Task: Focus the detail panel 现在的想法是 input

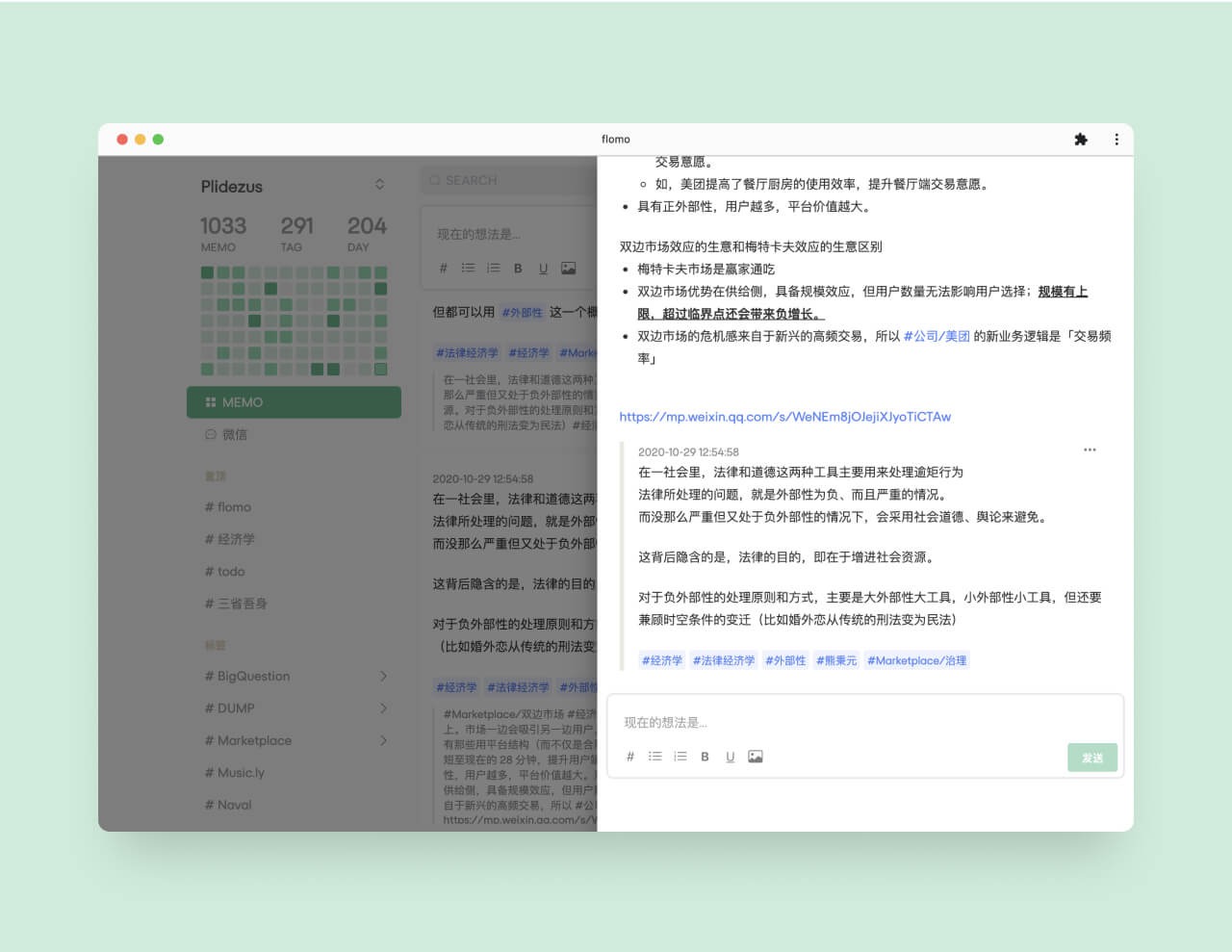Action: pos(864,722)
